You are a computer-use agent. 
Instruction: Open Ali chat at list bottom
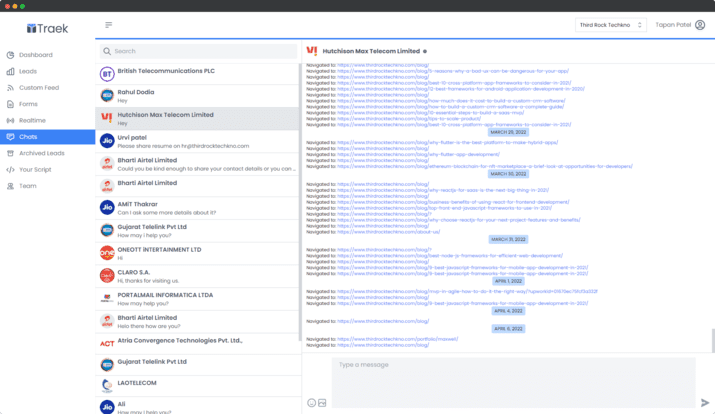click(x=197, y=406)
